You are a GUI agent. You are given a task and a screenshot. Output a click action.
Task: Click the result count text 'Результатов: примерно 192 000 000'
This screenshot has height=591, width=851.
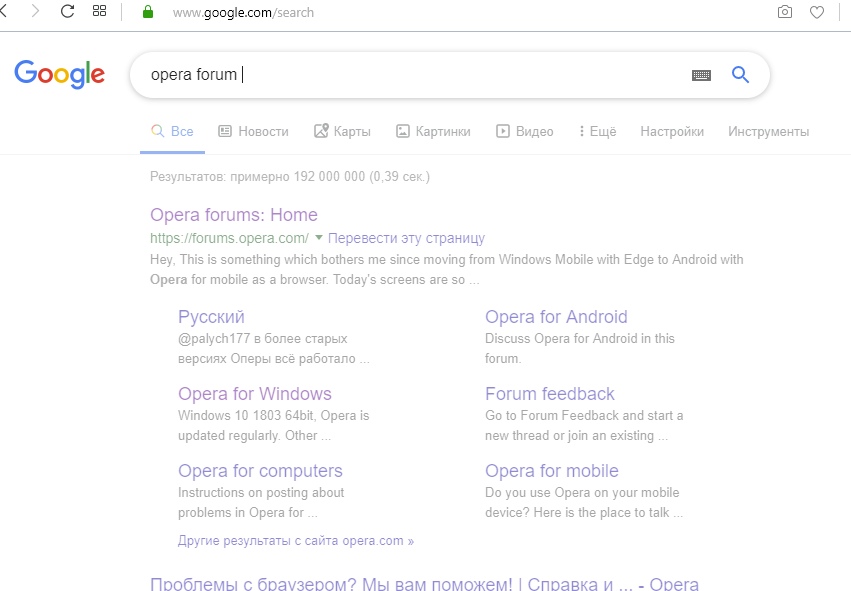click(x=258, y=177)
